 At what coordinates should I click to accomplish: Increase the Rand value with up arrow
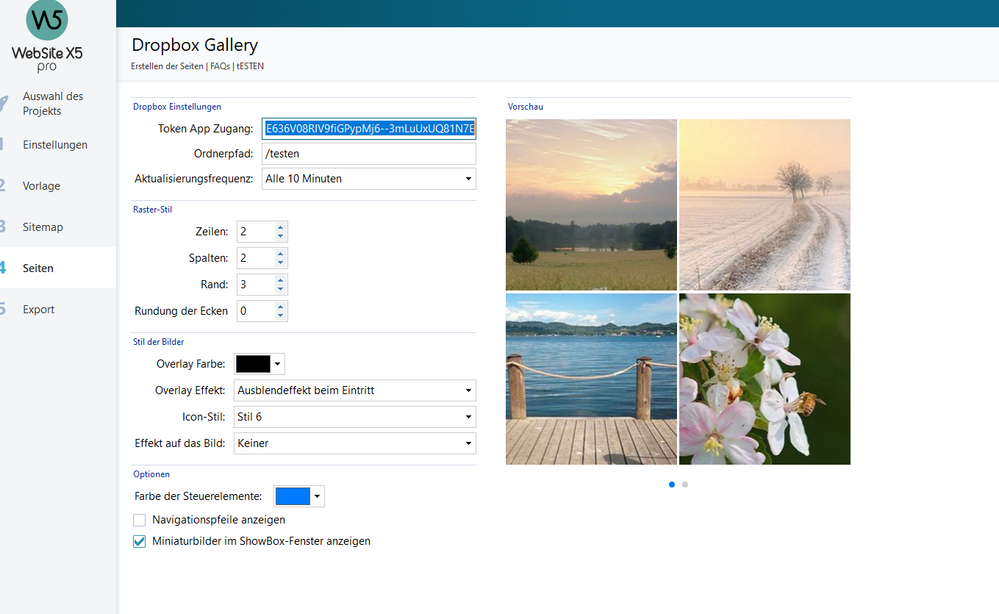[x=281, y=279]
